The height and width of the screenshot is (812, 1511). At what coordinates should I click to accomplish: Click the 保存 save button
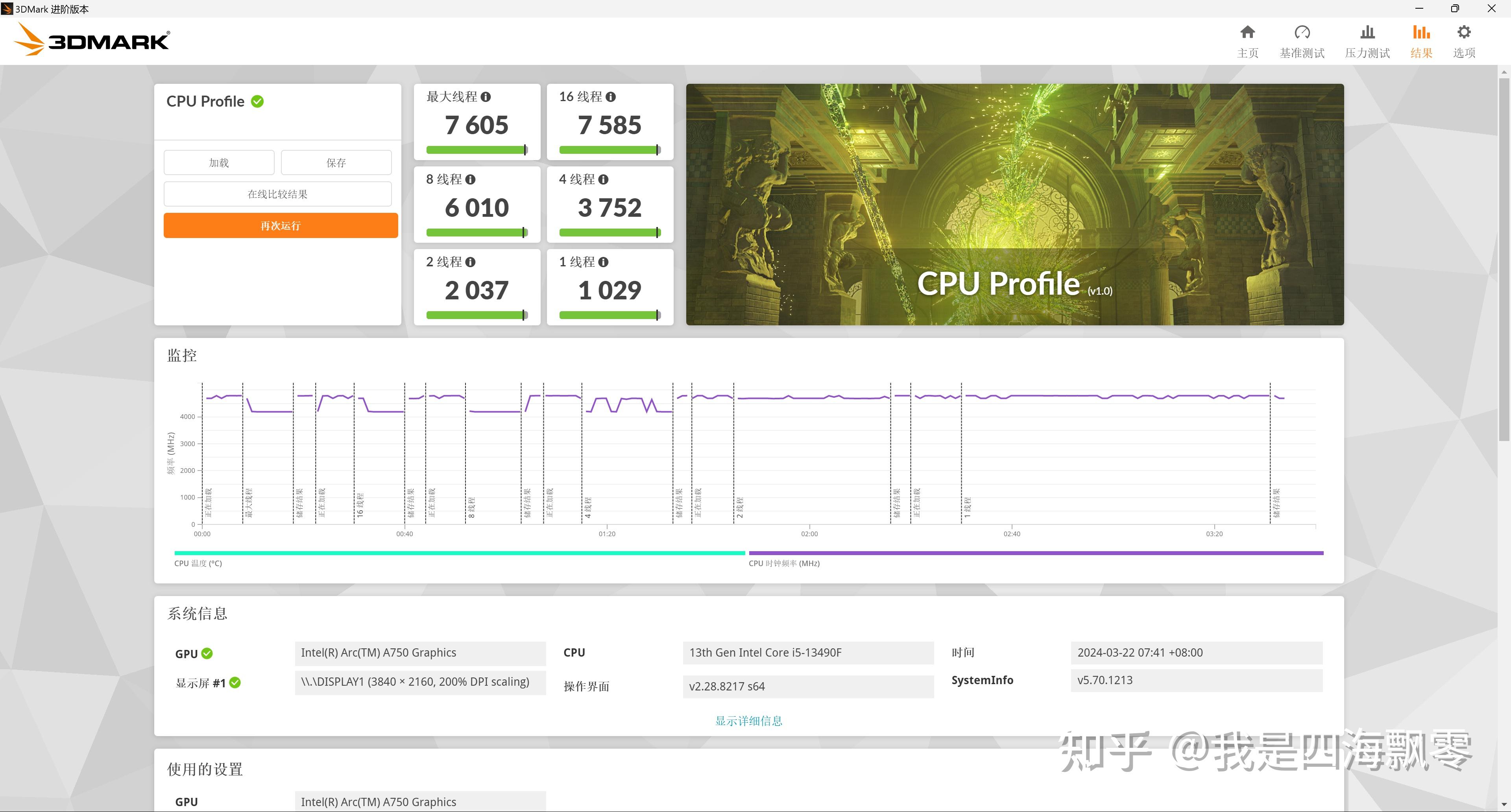point(336,162)
